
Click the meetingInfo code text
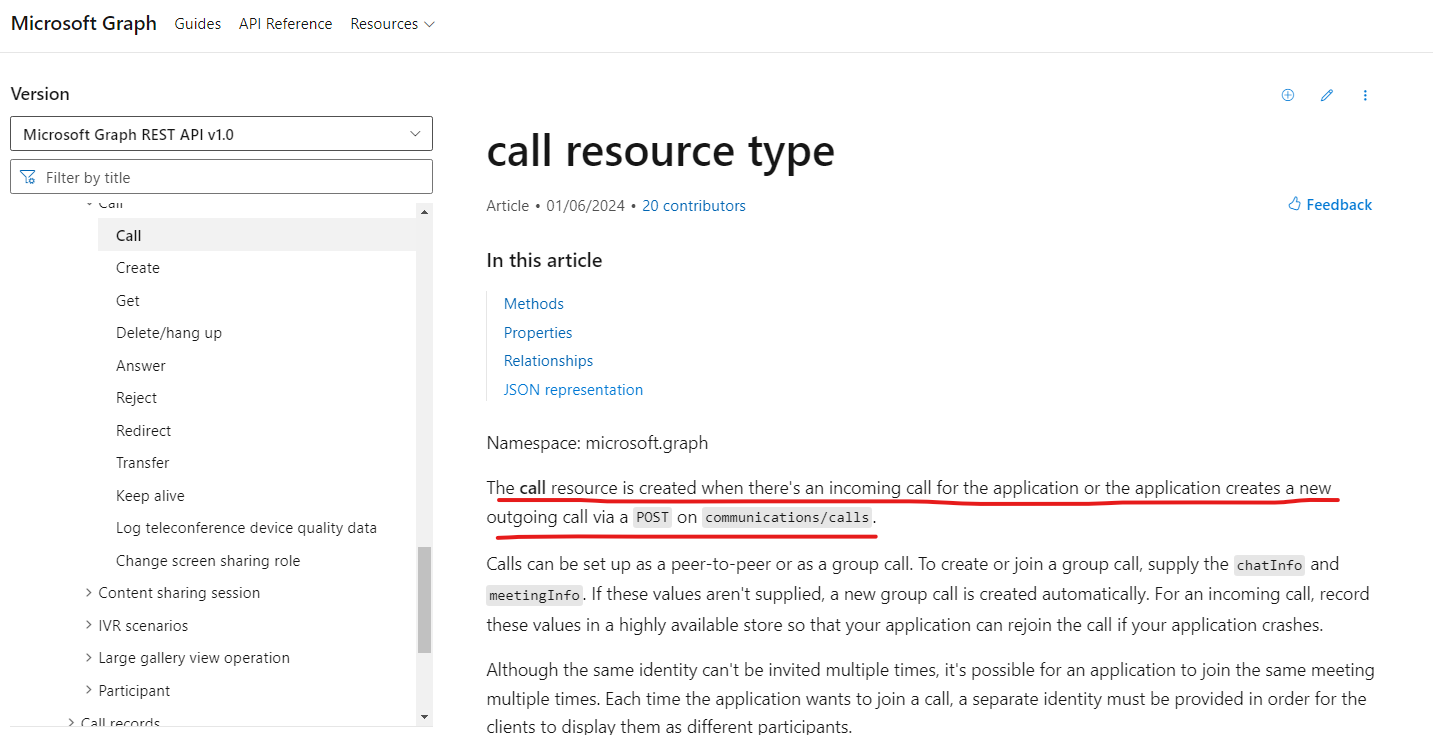click(535, 595)
